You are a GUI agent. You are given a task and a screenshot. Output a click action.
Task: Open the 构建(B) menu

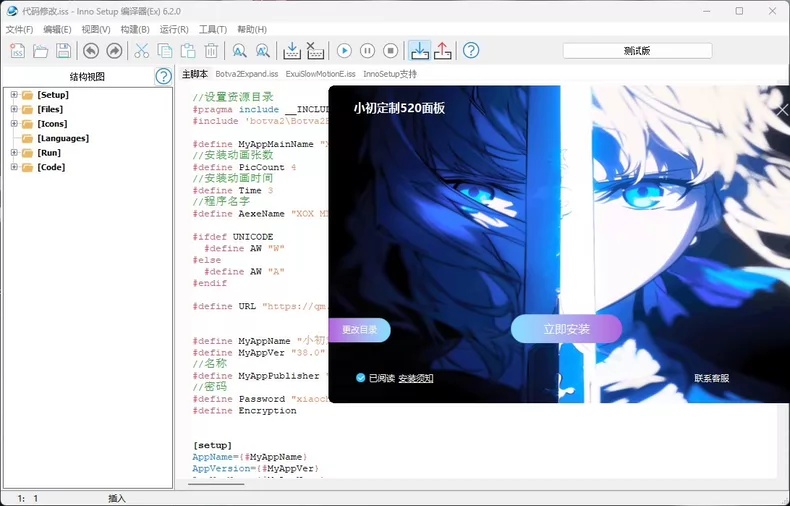pyautogui.click(x=135, y=30)
